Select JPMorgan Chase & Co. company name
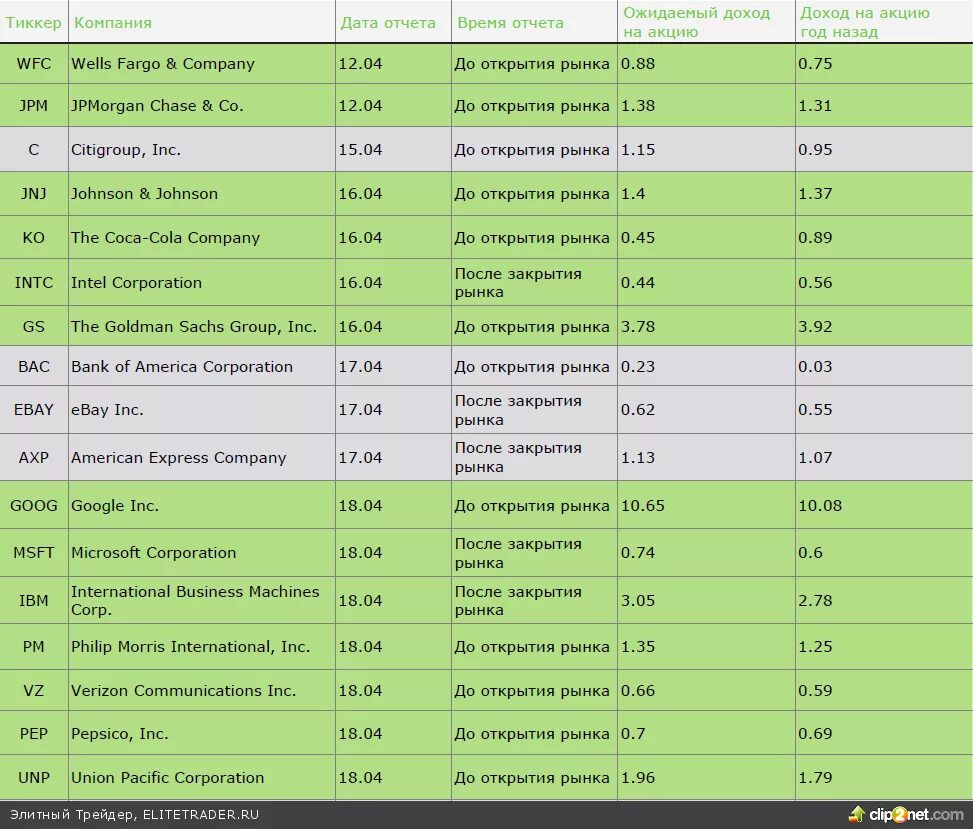 157,105
